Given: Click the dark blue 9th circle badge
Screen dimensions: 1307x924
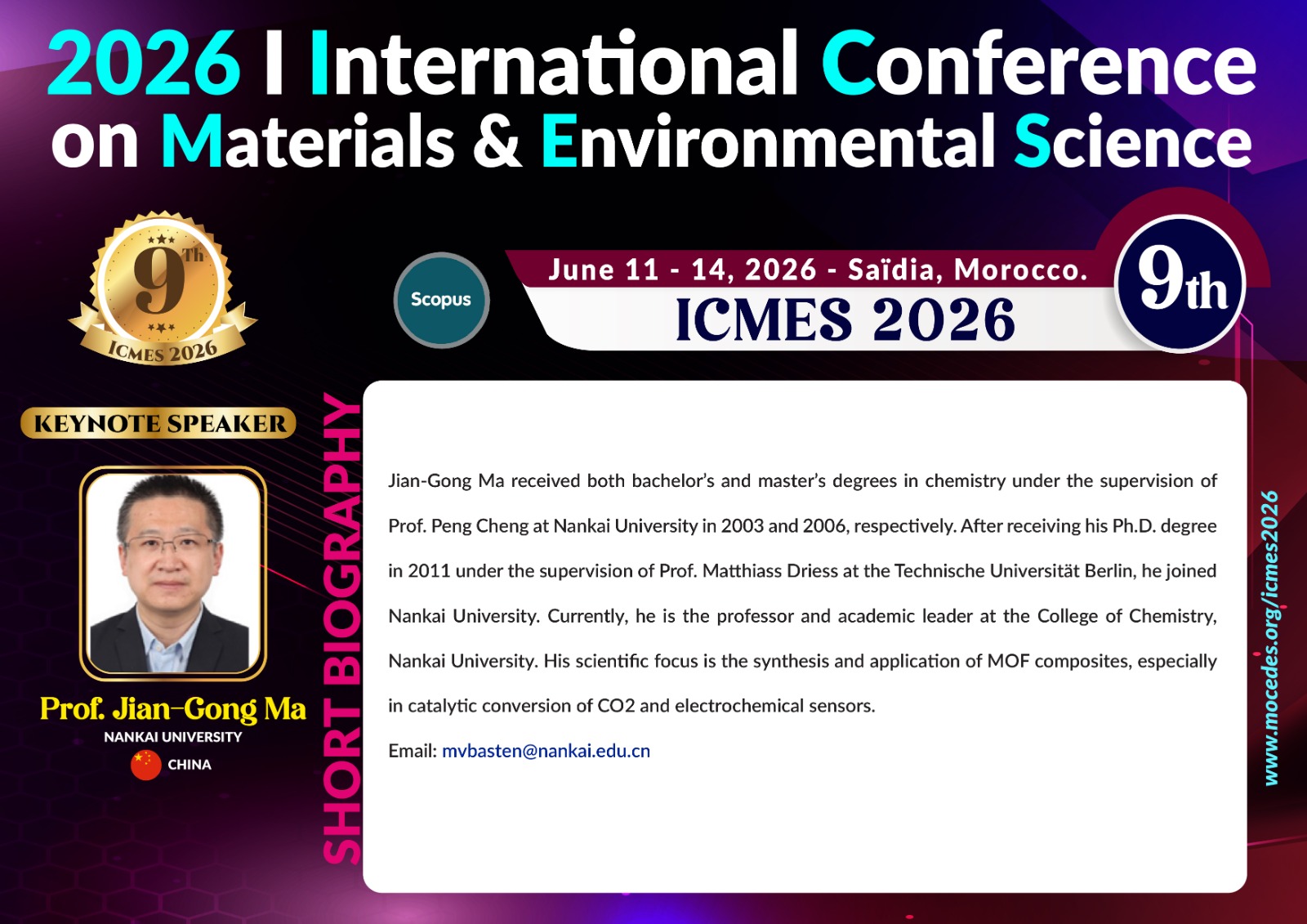Looking at the screenshot, I should pyautogui.click(x=1180, y=283).
